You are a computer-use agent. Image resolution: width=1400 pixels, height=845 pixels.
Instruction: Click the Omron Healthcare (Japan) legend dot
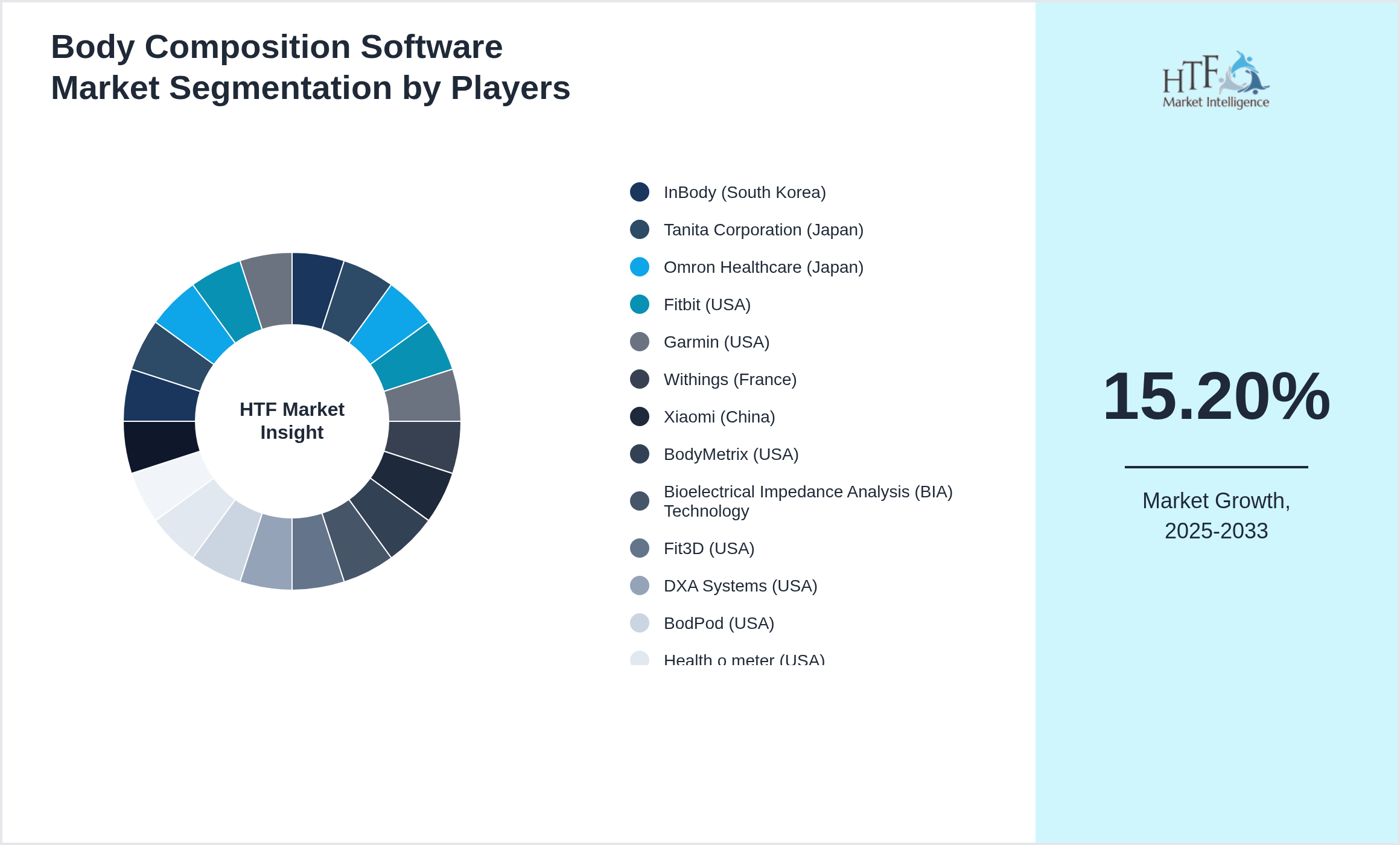(x=640, y=267)
